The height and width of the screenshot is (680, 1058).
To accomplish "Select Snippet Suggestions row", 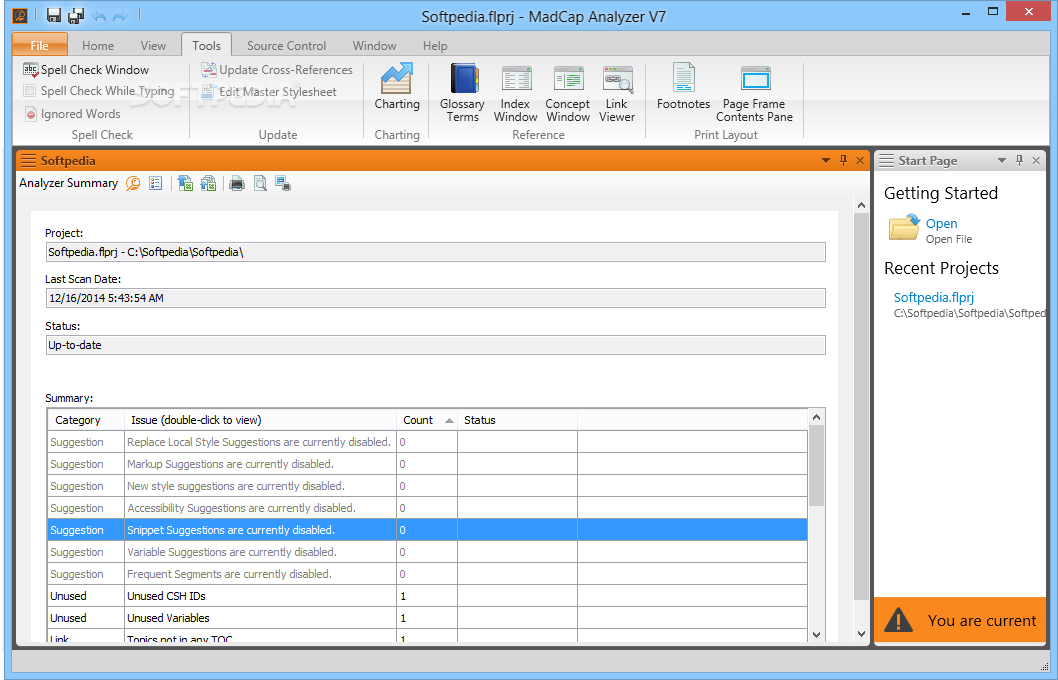I will 427,530.
